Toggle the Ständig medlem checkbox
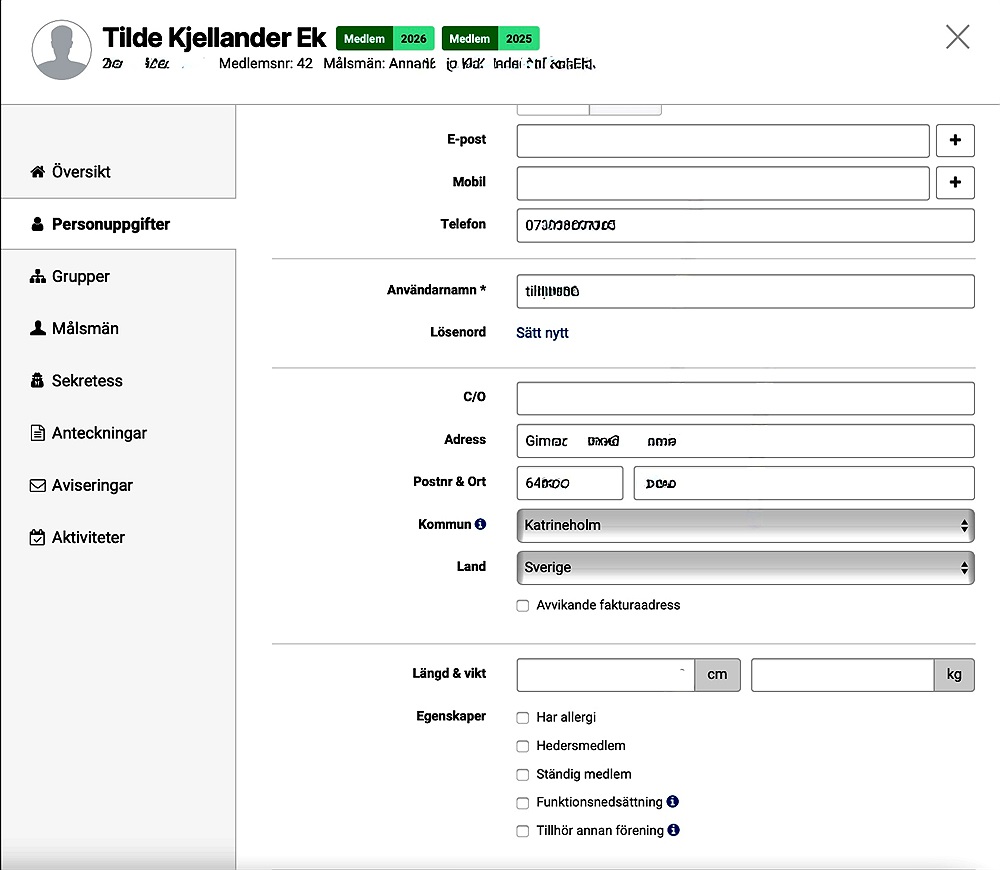Viewport: 1000px width, 870px height. pos(523,774)
